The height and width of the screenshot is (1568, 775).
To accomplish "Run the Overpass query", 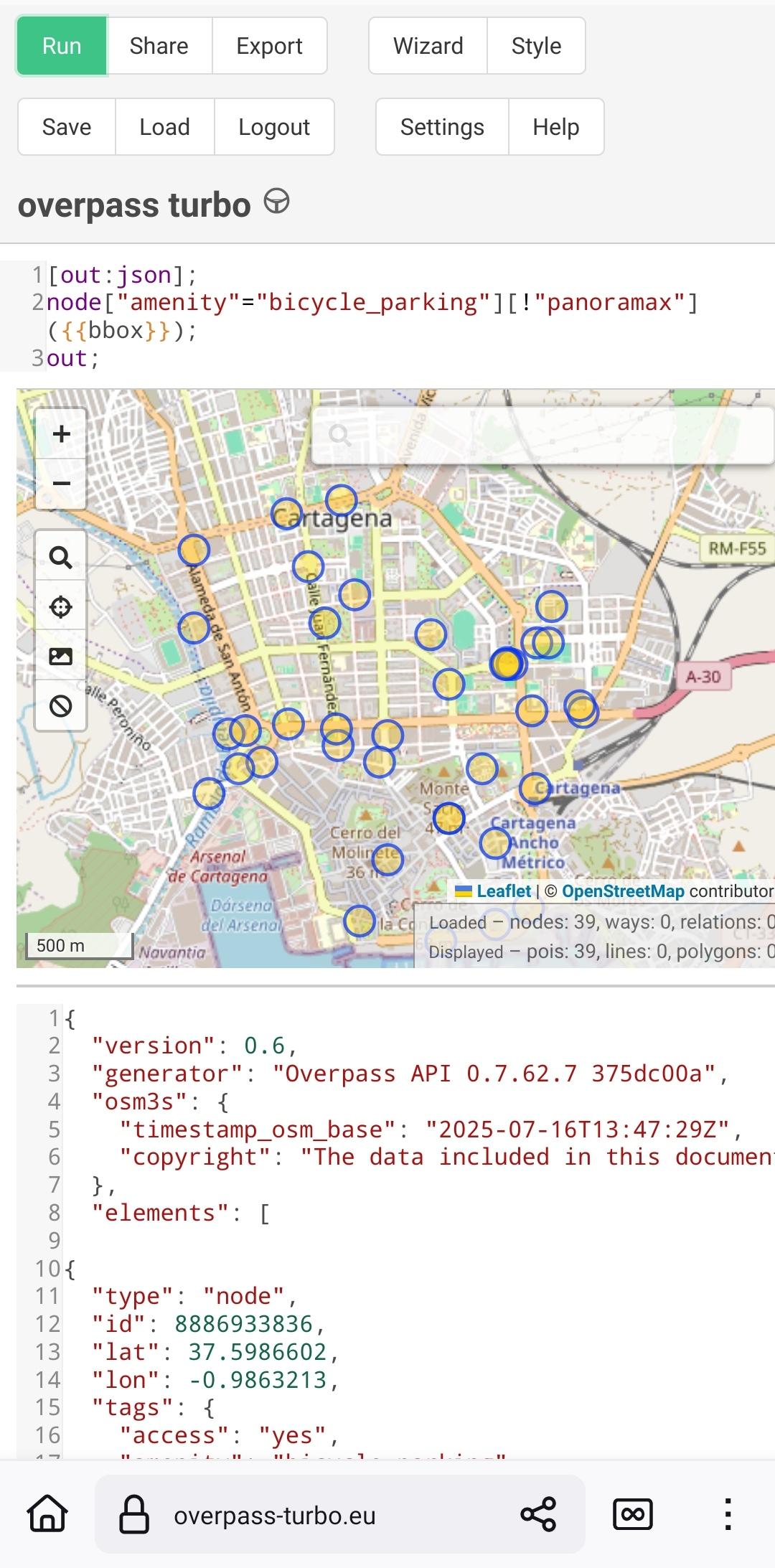I will (62, 46).
